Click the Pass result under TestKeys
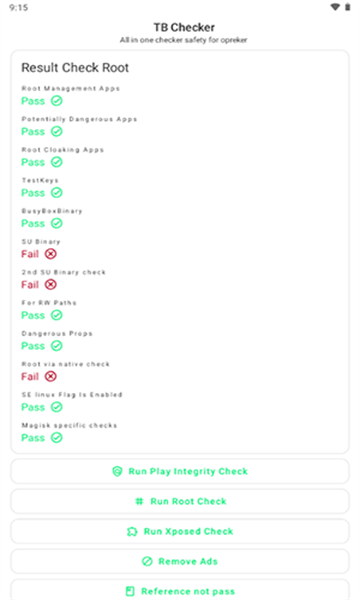Image resolution: width=360 pixels, height=600 pixels. [x=33, y=192]
